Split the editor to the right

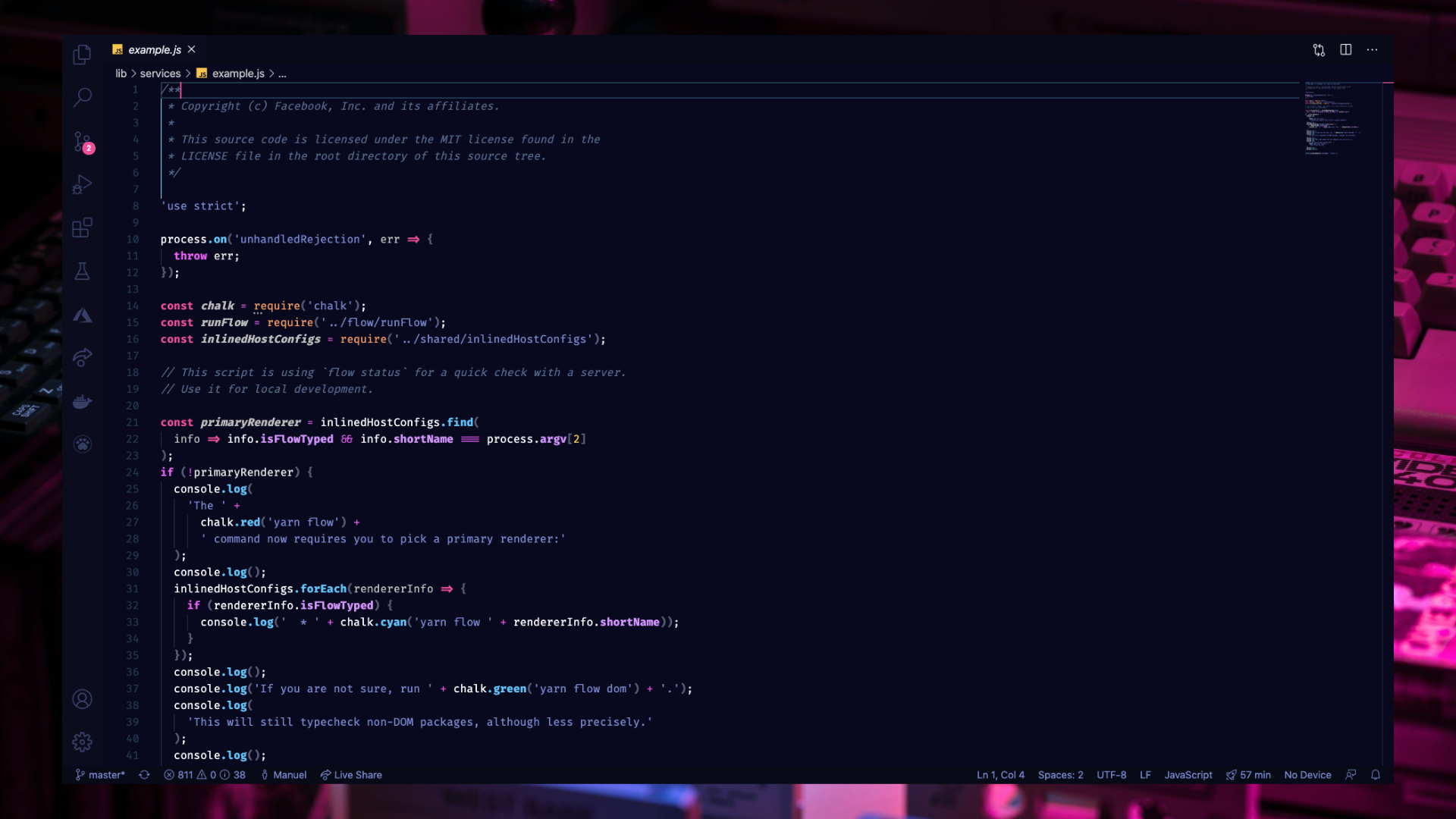point(1346,49)
